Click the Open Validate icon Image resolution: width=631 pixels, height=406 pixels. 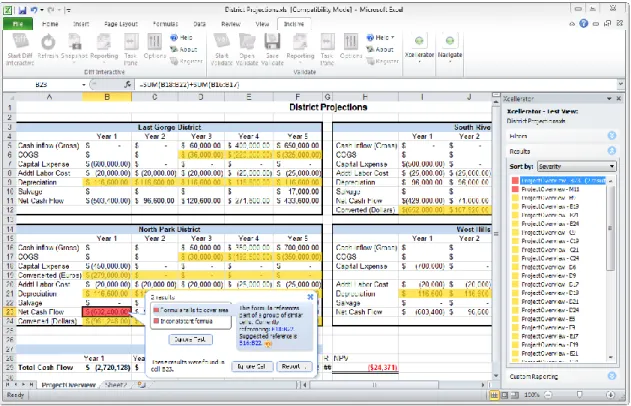tap(247, 42)
